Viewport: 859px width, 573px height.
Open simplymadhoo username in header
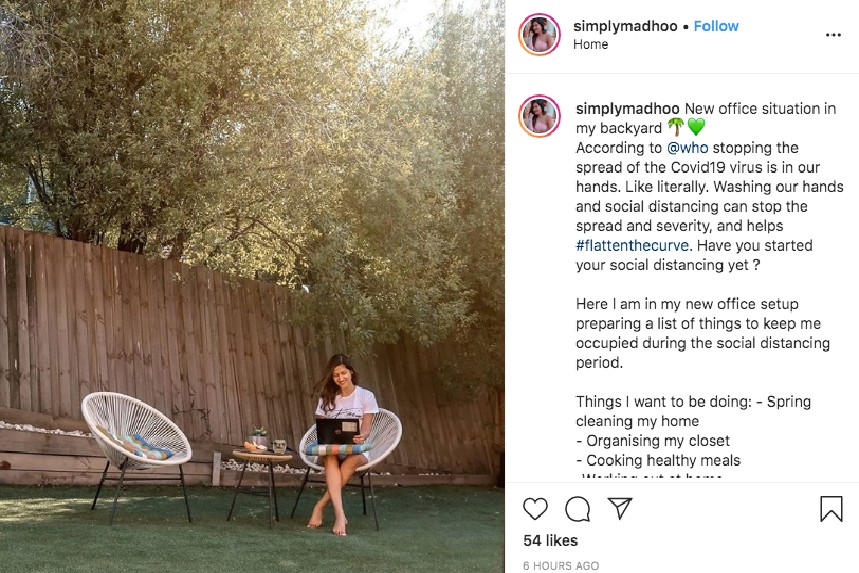point(625,26)
